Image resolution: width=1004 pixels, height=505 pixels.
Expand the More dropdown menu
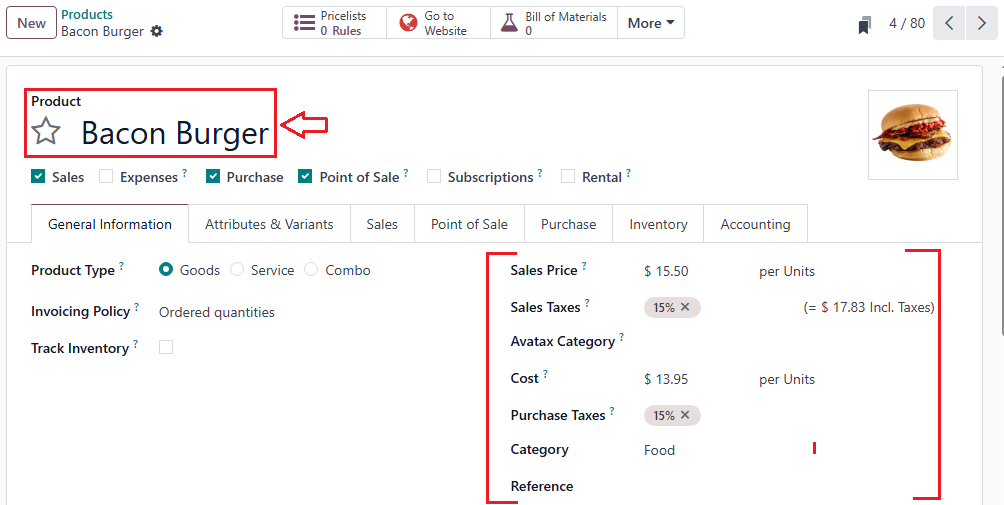651,23
